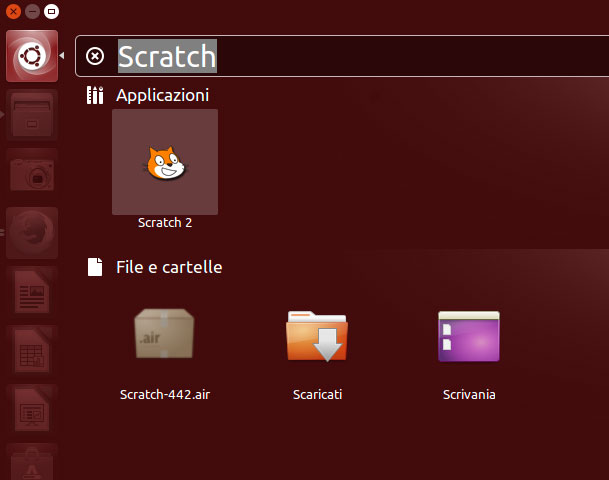This screenshot has height=480, width=609.
Task: Open Ubuntu Software Center in the launcher
Action: [x=32, y=462]
